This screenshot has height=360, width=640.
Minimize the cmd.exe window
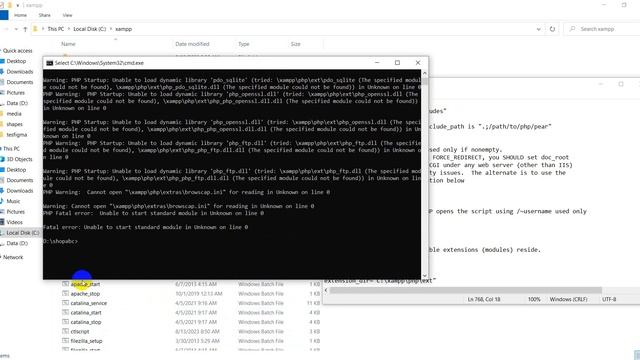tap(377, 62)
